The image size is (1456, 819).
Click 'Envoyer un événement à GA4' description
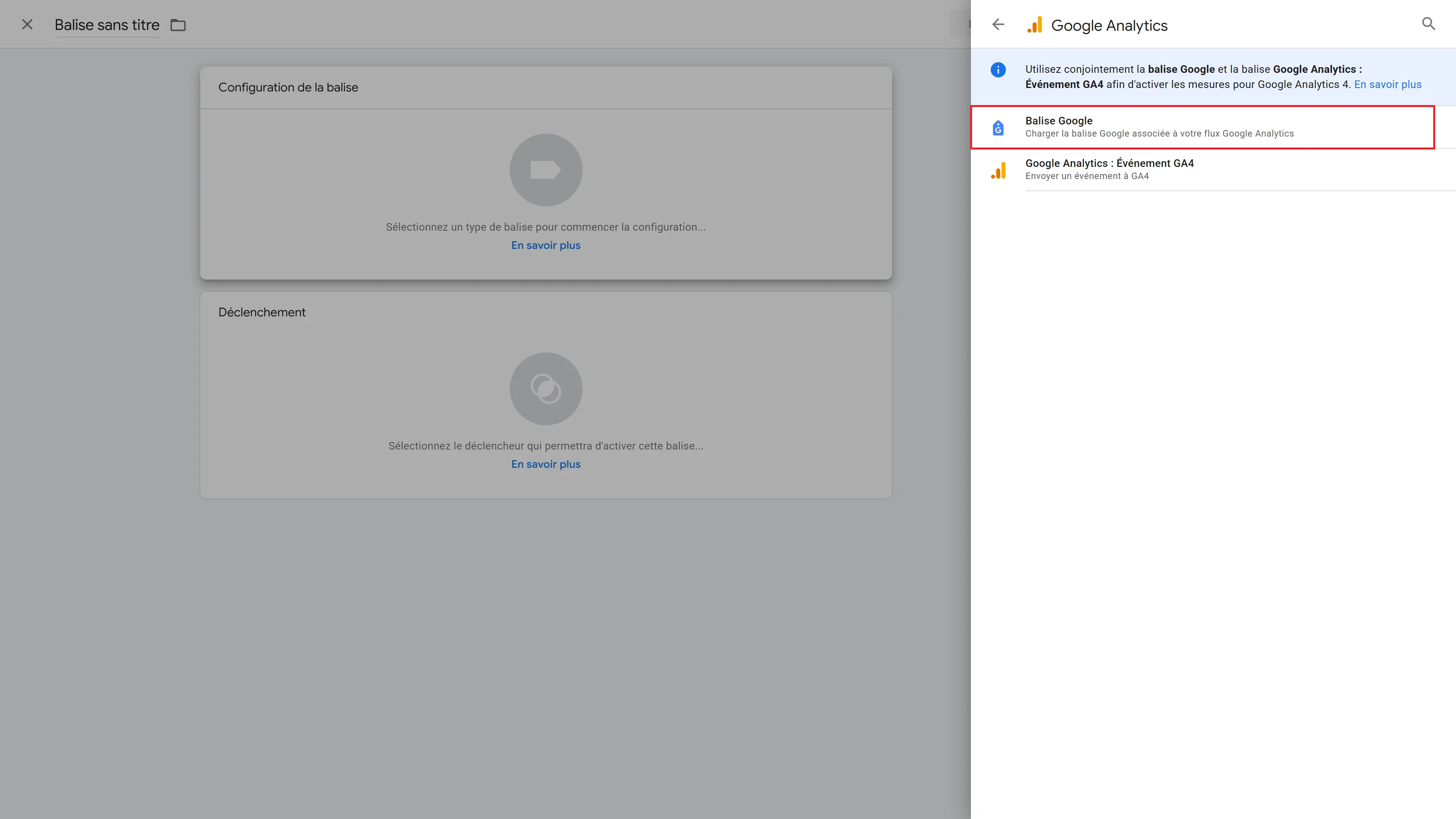coord(1087,176)
